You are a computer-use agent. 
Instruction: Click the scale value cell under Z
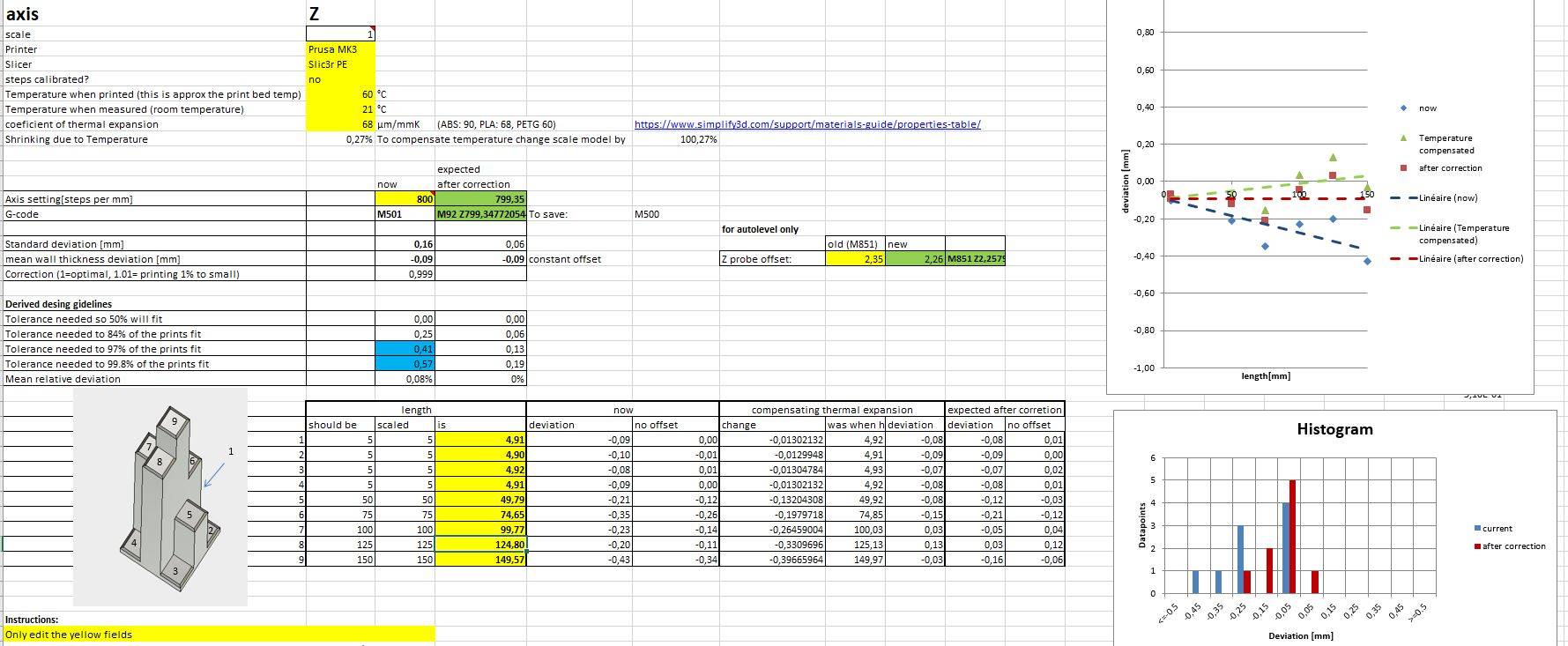tap(340, 34)
